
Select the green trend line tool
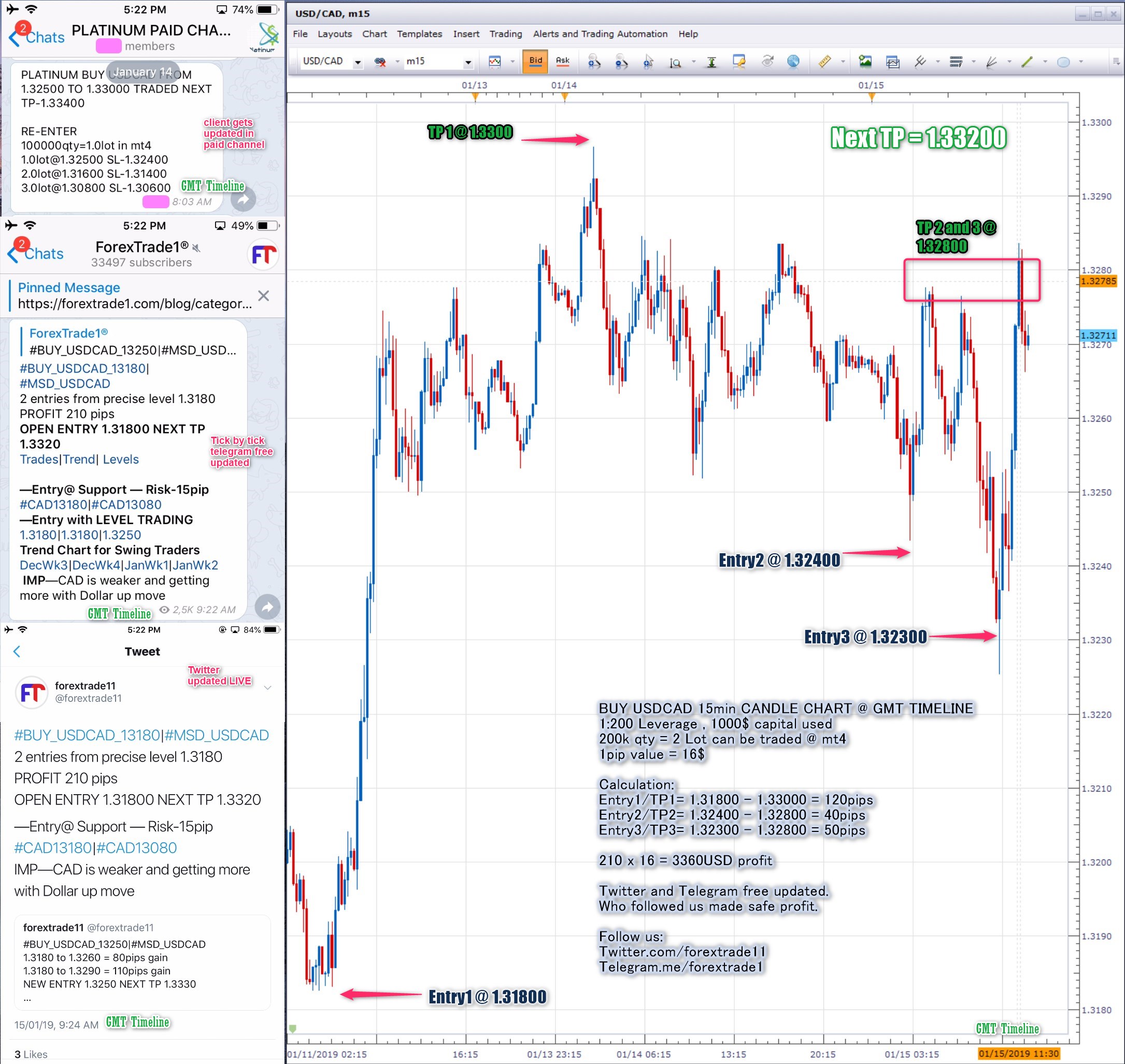point(1028,62)
